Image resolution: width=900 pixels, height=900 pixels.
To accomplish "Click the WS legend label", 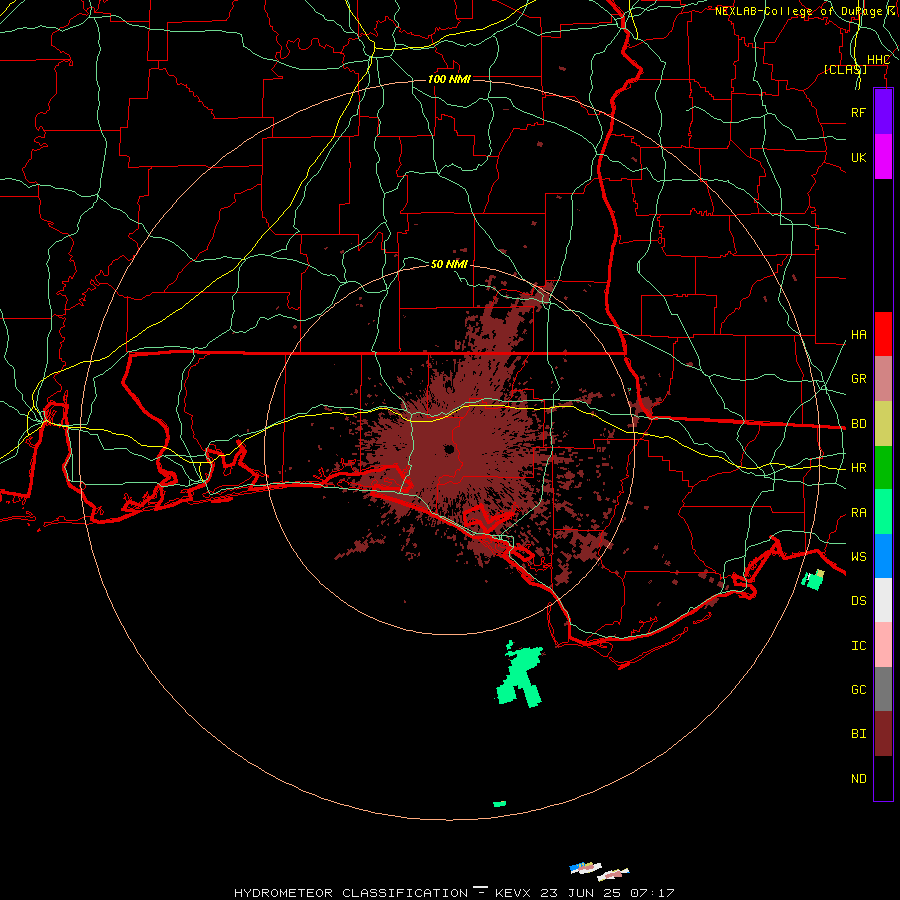I will [858, 556].
